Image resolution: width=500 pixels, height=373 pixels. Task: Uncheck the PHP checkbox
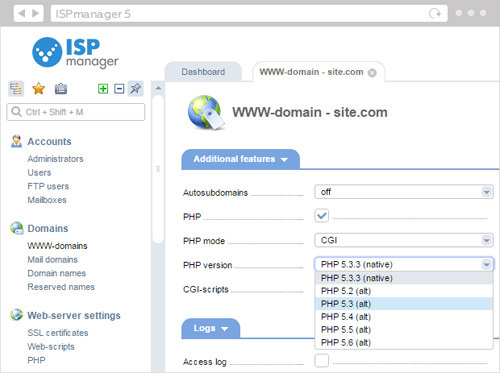coord(321,216)
